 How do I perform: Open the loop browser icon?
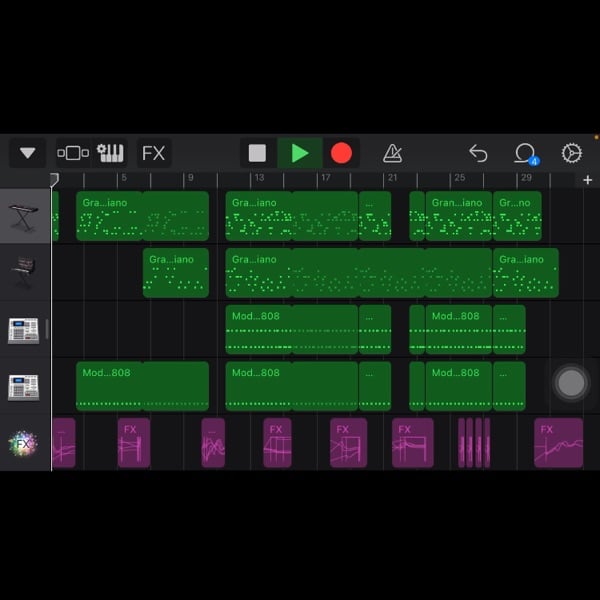pos(525,153)
